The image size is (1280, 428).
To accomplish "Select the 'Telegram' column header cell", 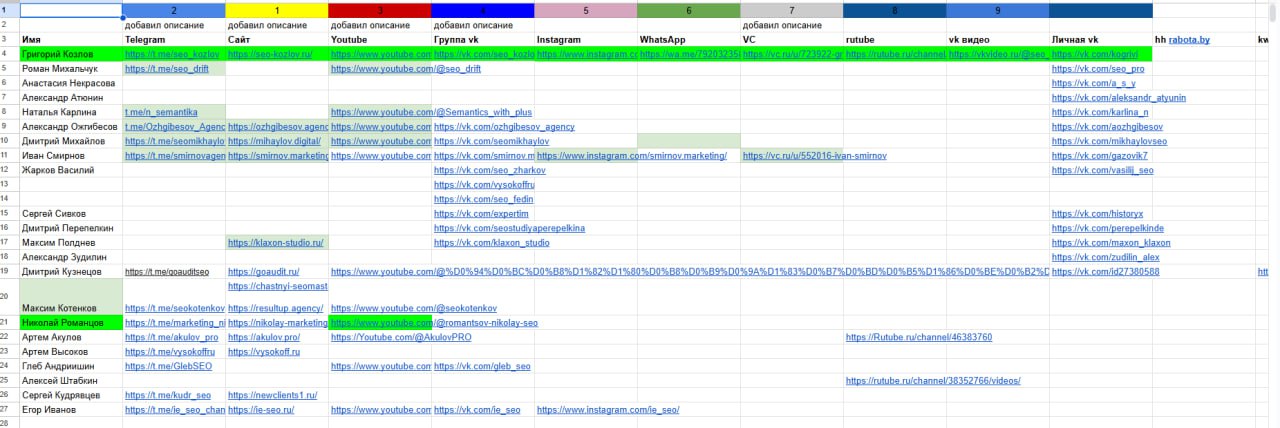I will (174, 39).
